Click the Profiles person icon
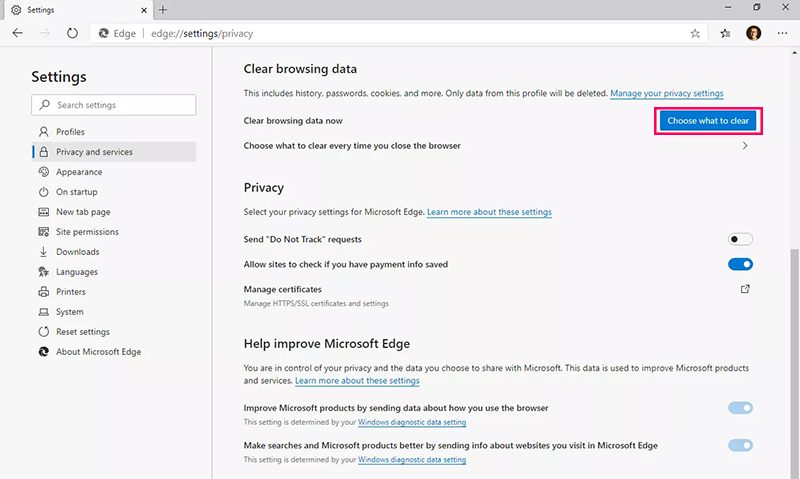 (x=44, y=132)
